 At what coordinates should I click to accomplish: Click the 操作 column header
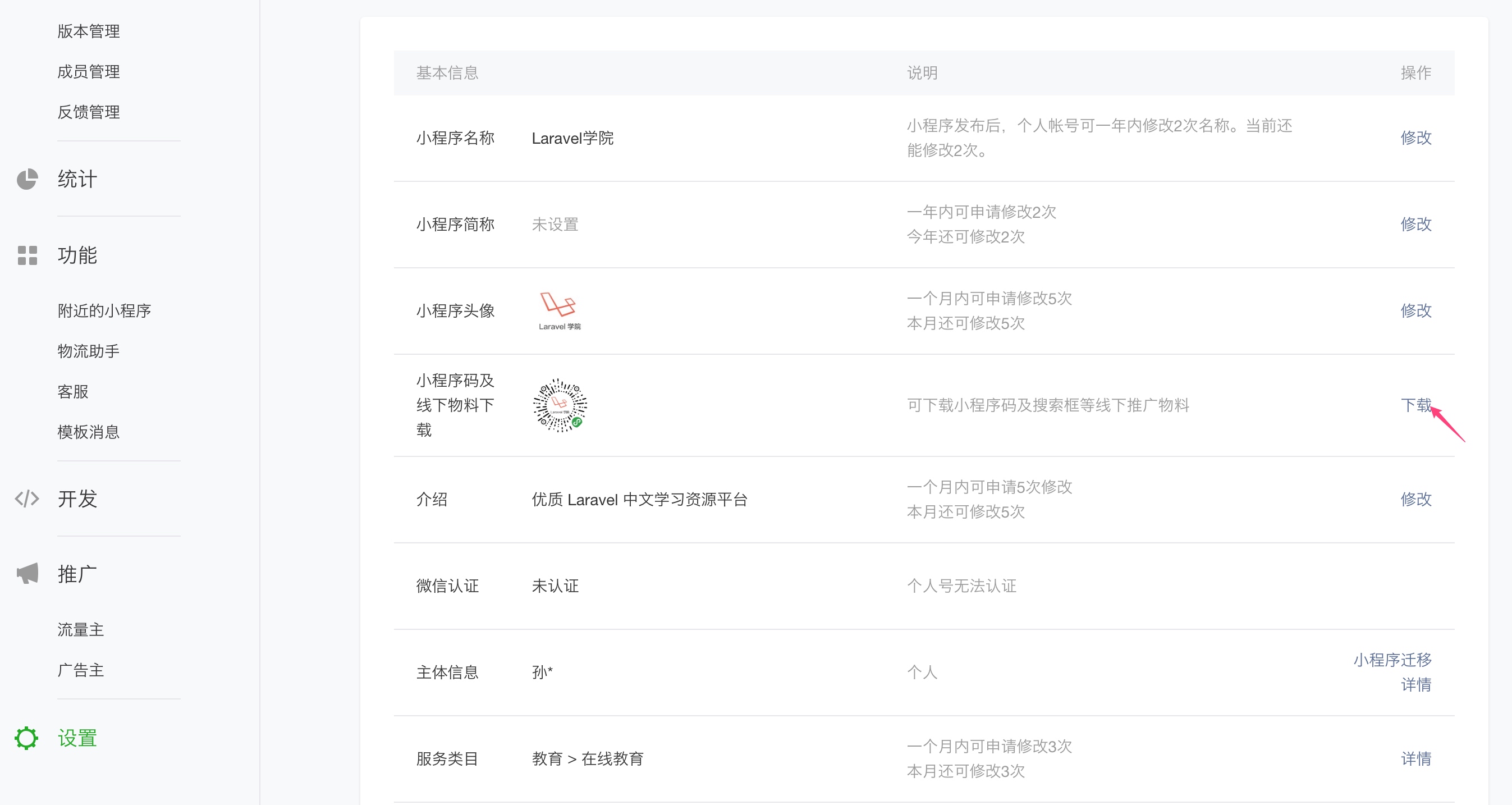coord(1415,73)
